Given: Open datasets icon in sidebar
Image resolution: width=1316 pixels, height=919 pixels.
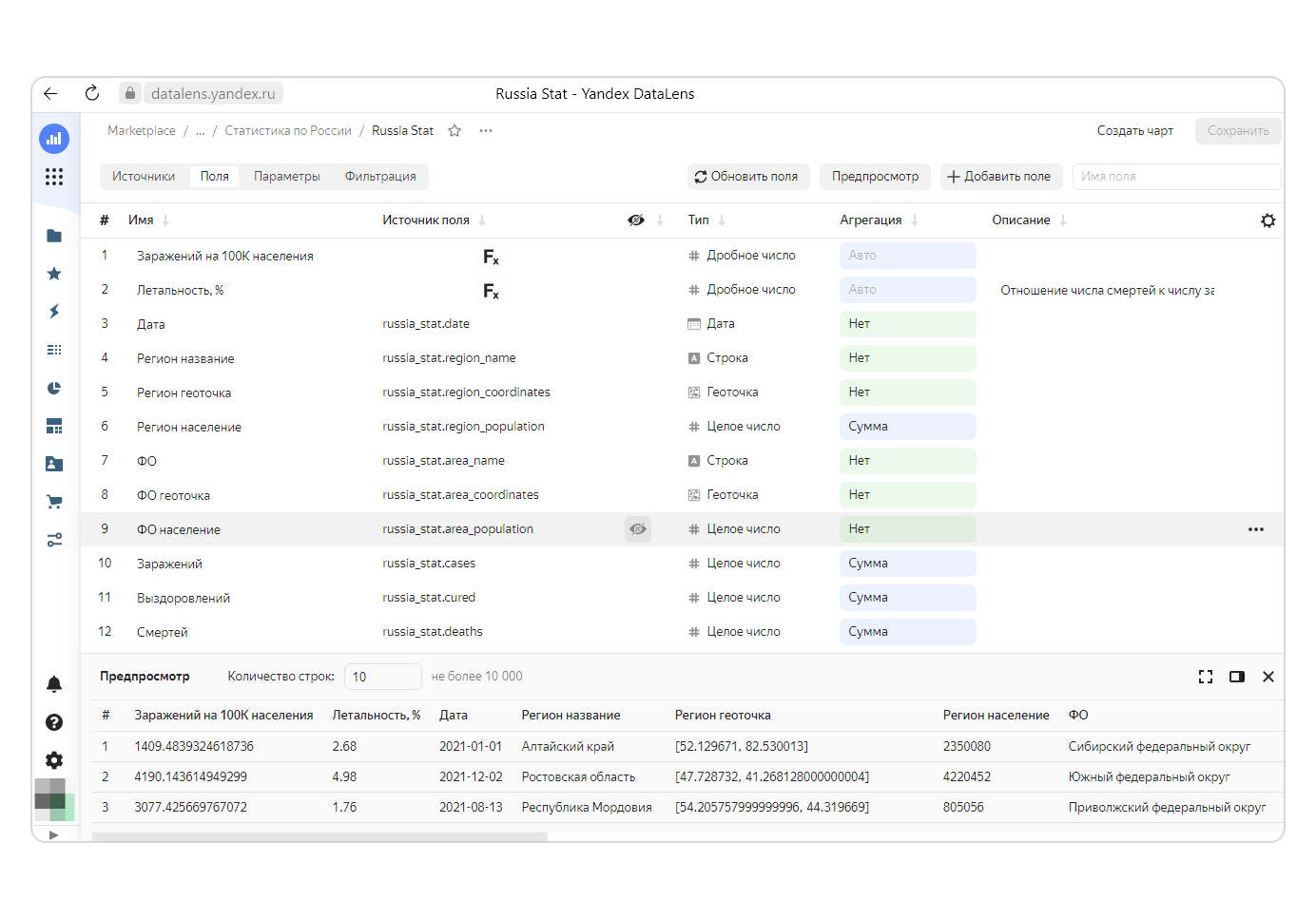Looking at the screenshot, I should (54, 350).
